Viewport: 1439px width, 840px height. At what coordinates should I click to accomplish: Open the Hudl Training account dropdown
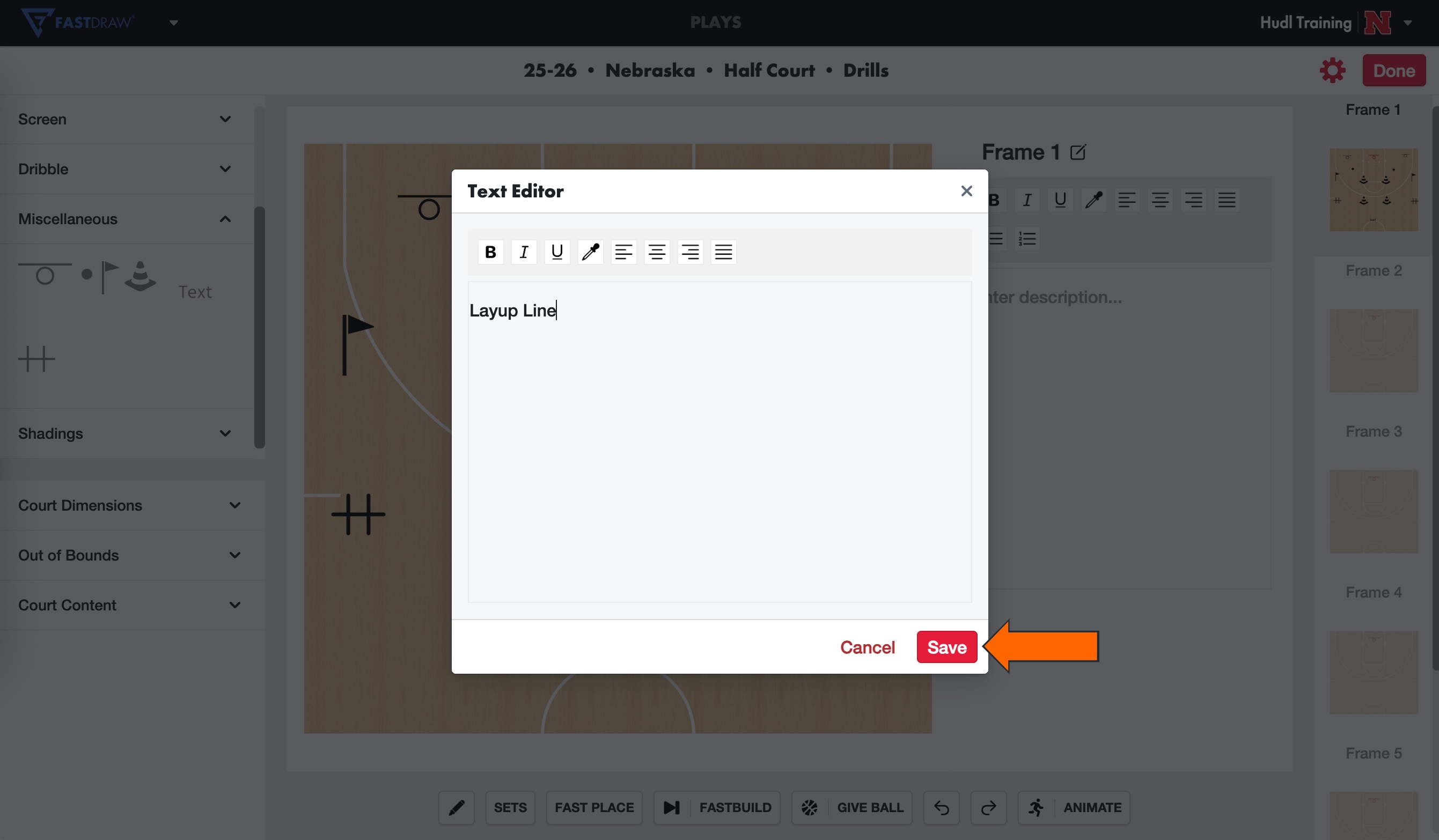[x=1407, y=23]
